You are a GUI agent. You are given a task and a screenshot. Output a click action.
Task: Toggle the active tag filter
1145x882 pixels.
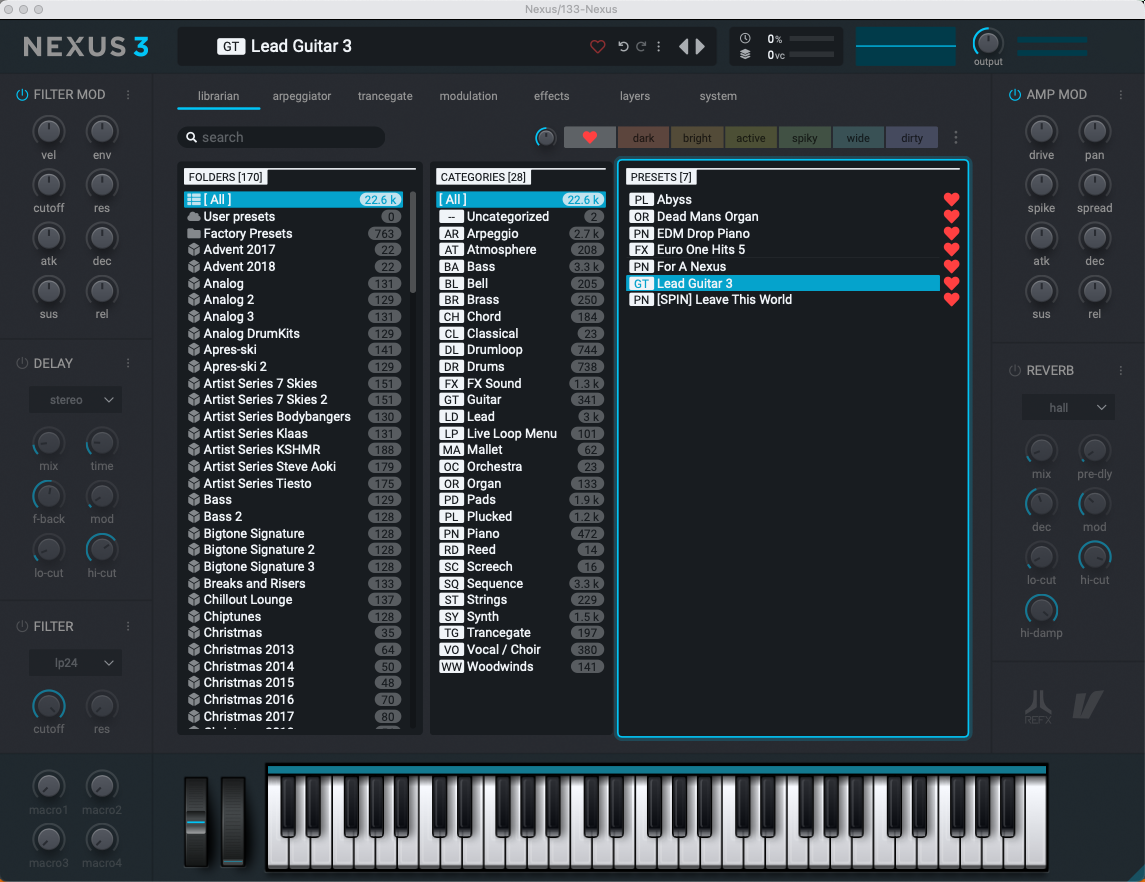tap(751, 138)
